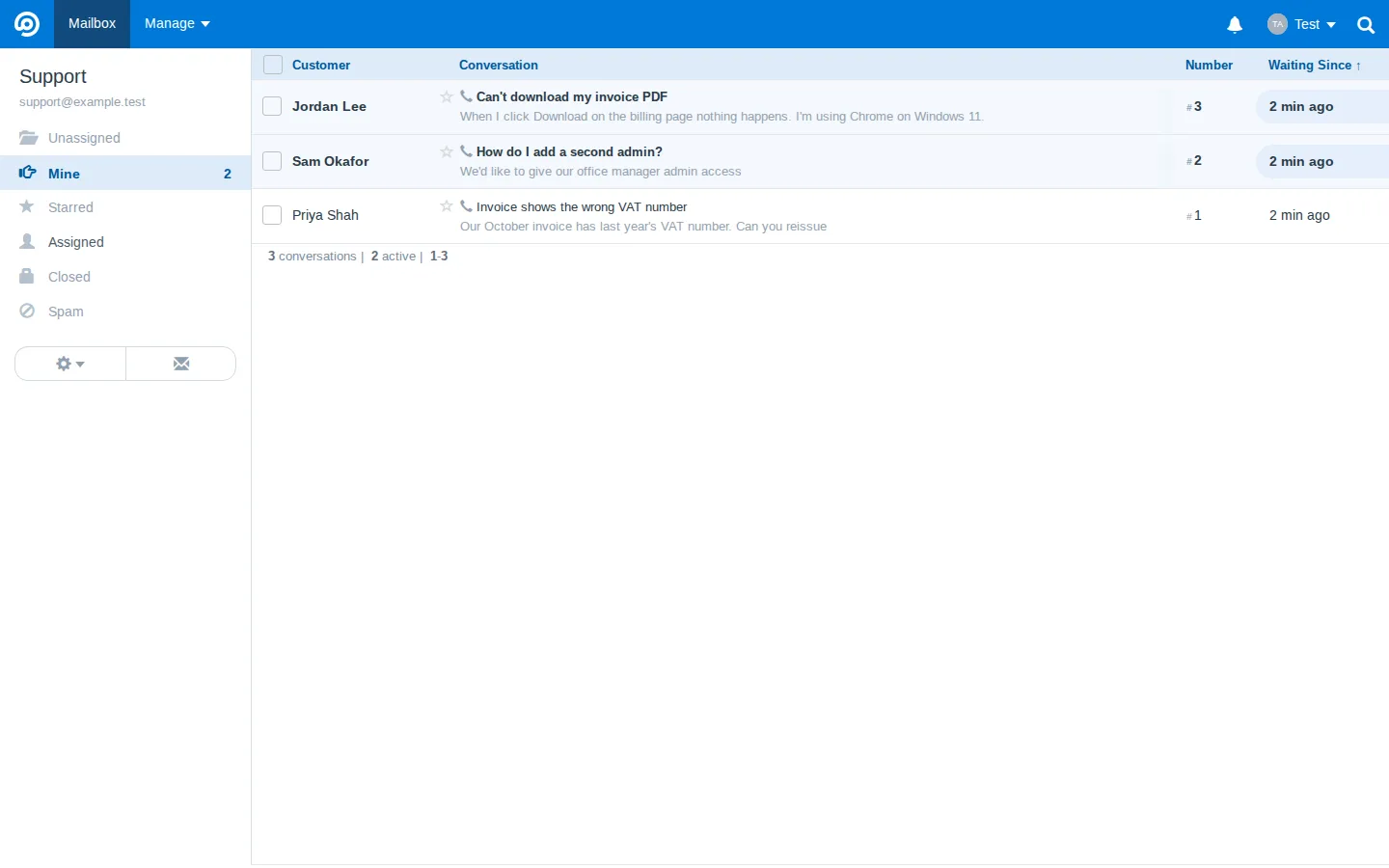Image resolution: width=1389 pixels, height=868 pixels.
Task: Sort by Waiting Since column
Action: click(x=1315, y=65)
